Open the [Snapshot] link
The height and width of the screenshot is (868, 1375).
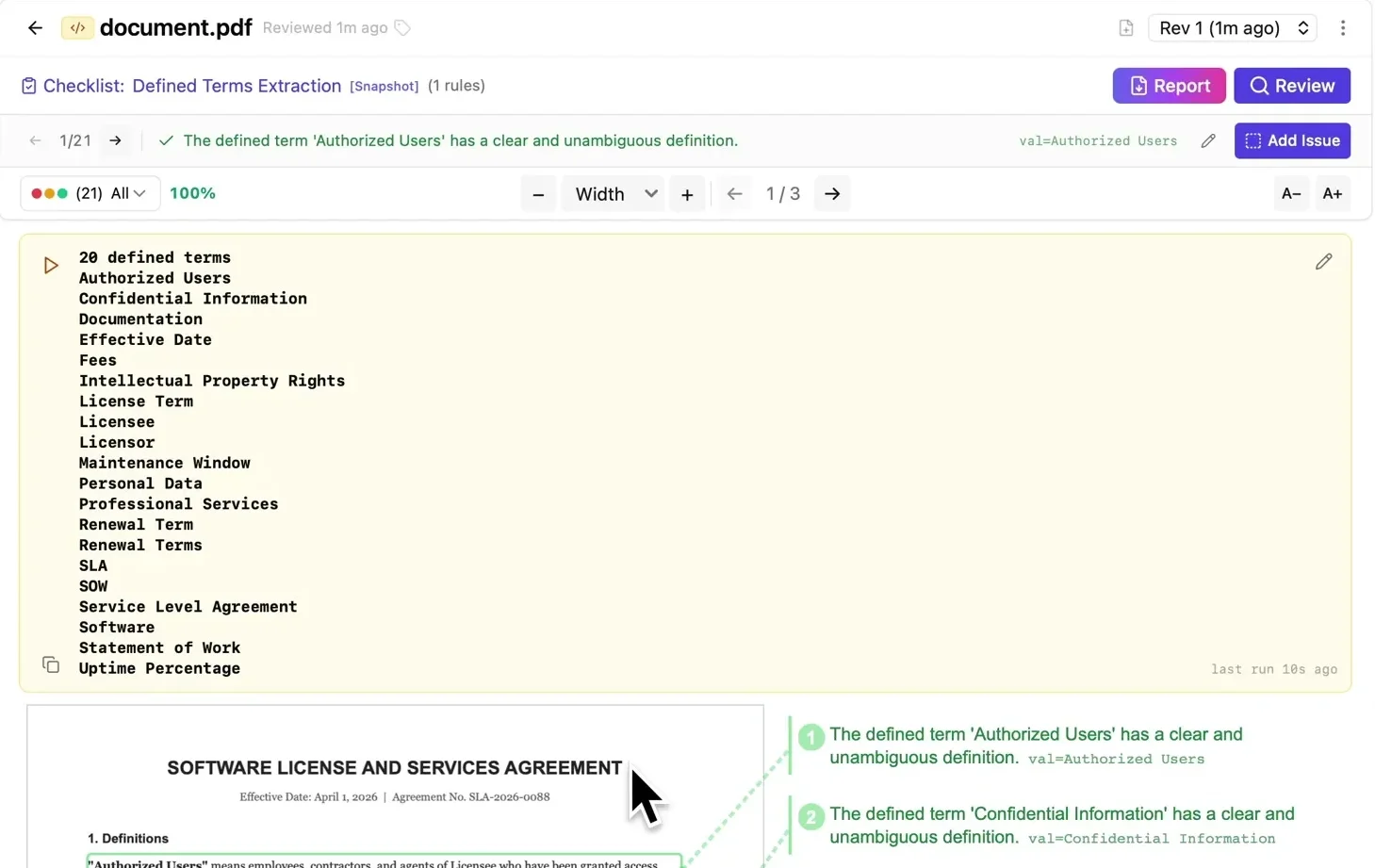pyautogui.click(x=385, y=86)
